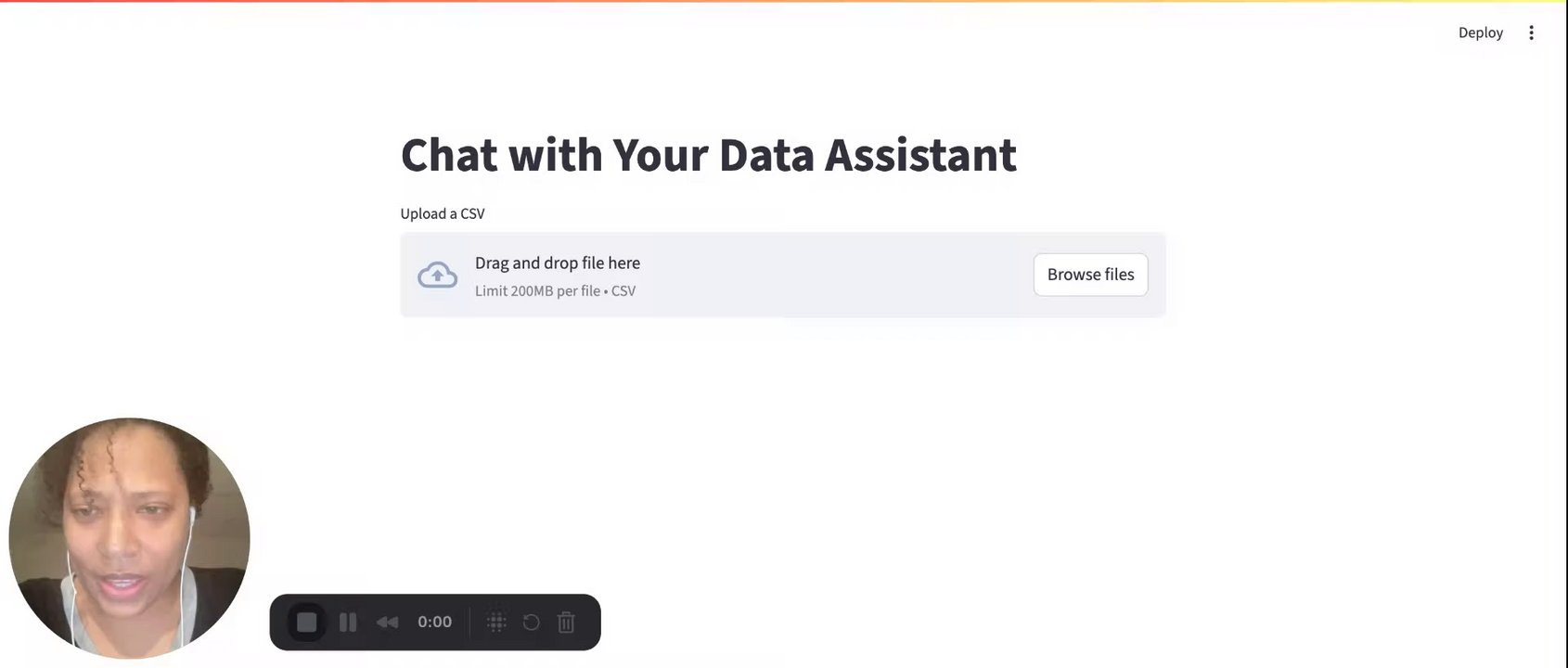Image resolution: width=1568 pixels, height=668 pixels.
Task: Pause the recording
Action: pos(348,622)
